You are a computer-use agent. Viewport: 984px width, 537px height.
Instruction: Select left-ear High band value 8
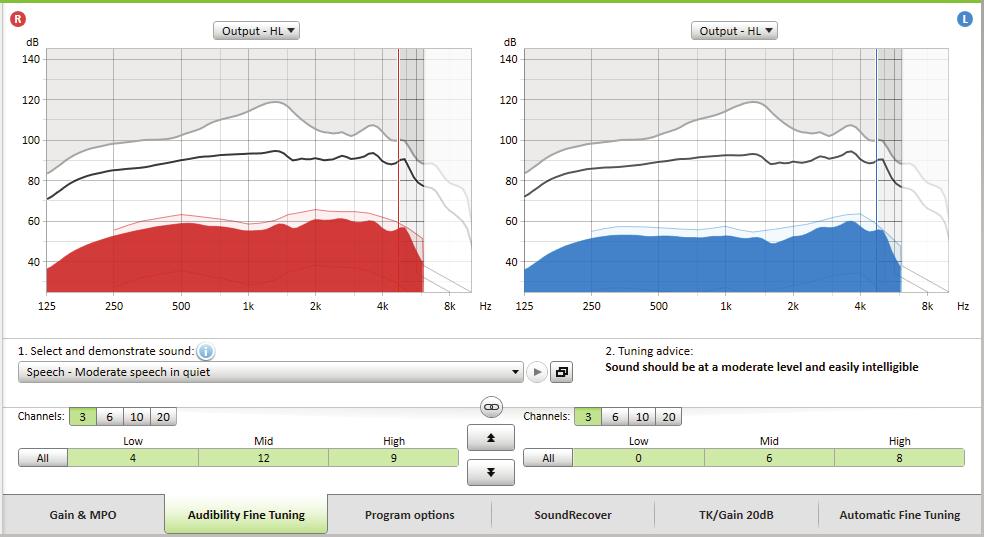pos(899,458)
